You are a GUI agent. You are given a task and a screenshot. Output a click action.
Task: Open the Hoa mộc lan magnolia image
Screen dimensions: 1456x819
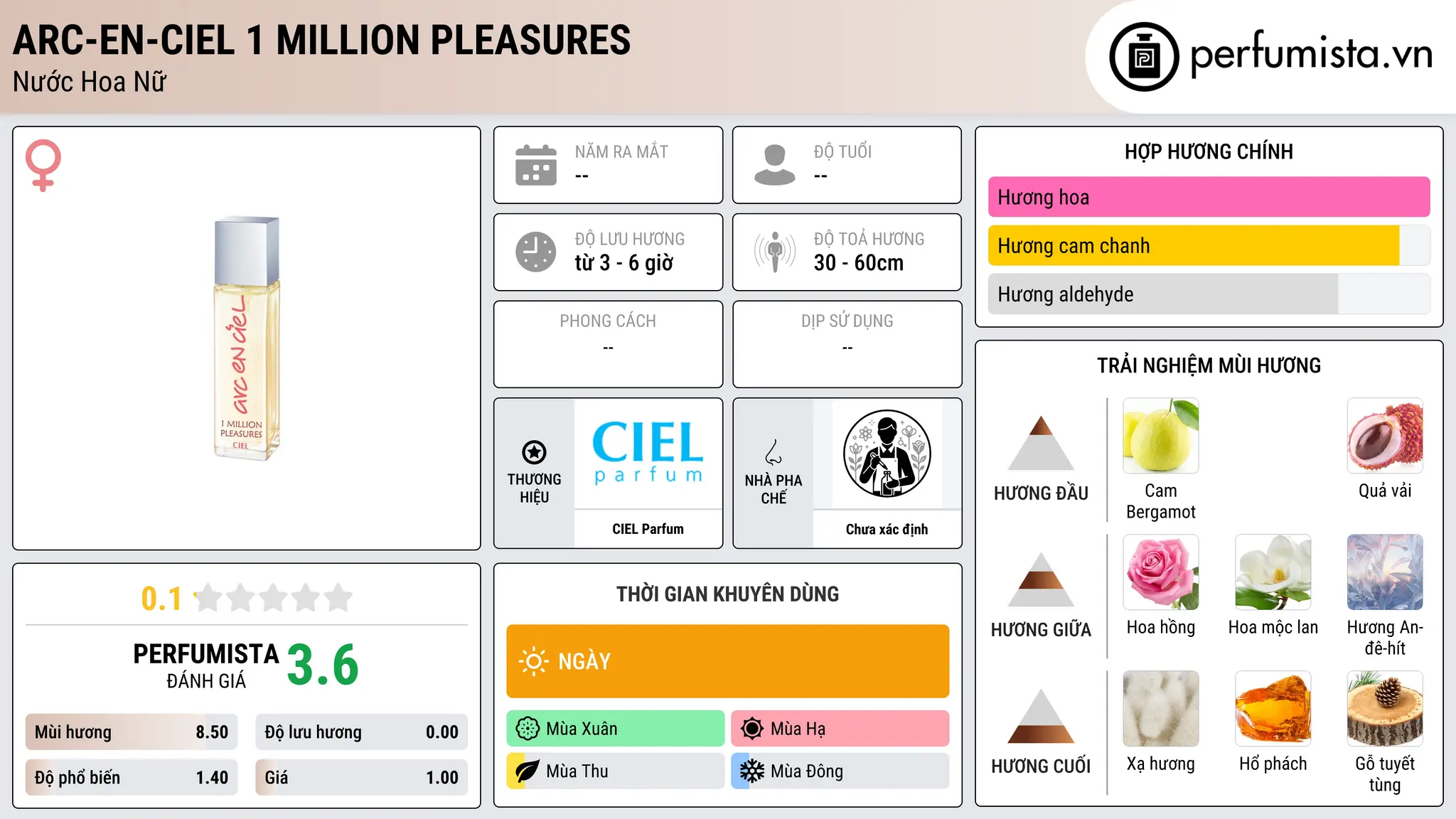(x=1273, y=572)
